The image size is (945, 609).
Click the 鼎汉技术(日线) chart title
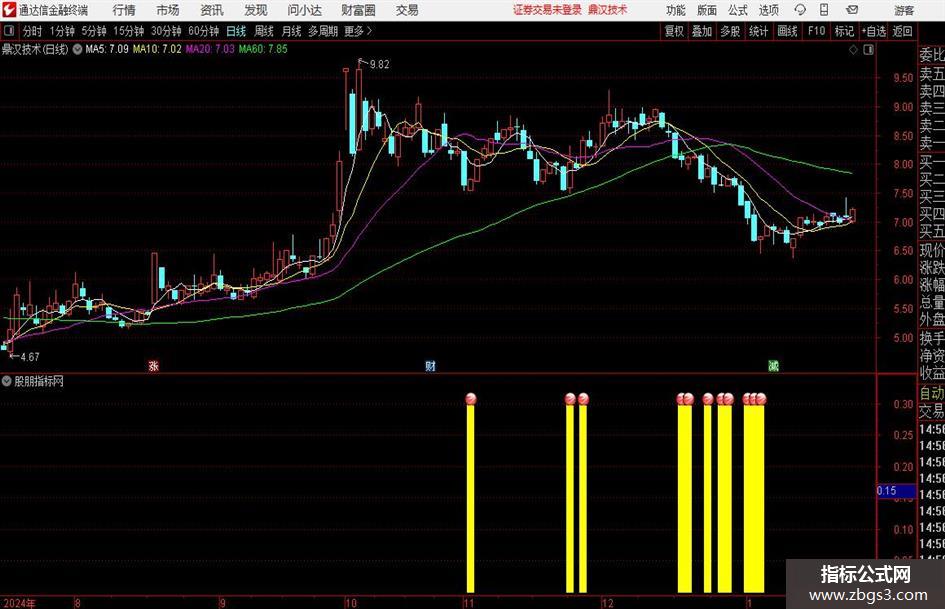(35, 49)
